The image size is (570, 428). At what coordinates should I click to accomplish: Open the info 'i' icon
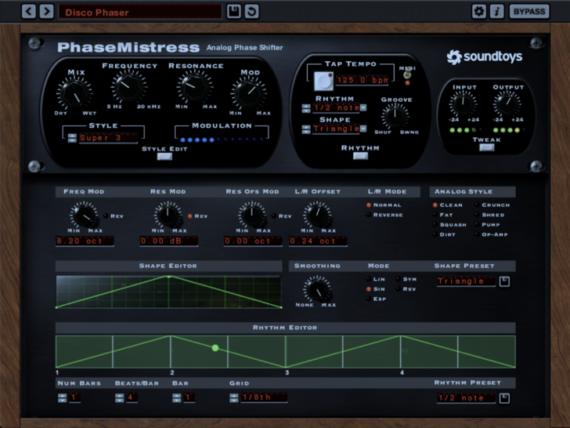coord(497,11)
